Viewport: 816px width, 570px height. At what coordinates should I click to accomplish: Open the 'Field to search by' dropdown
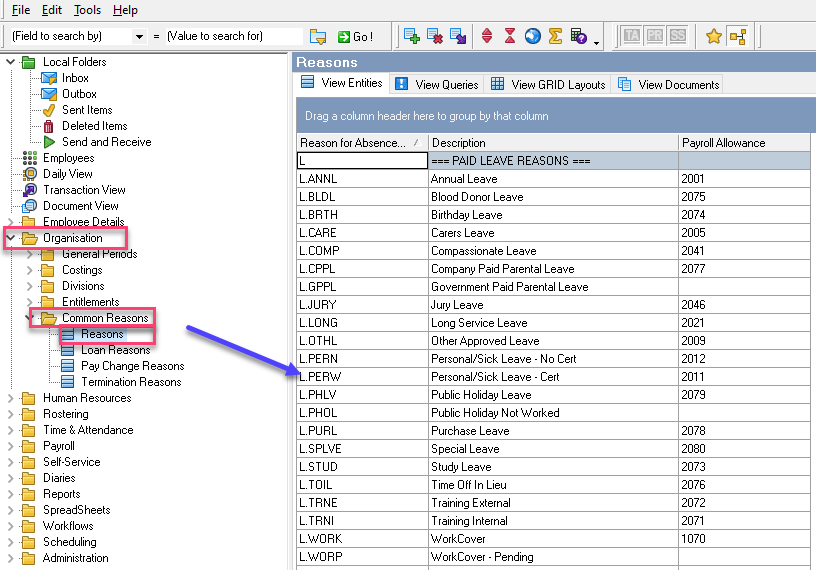(139, 36)
